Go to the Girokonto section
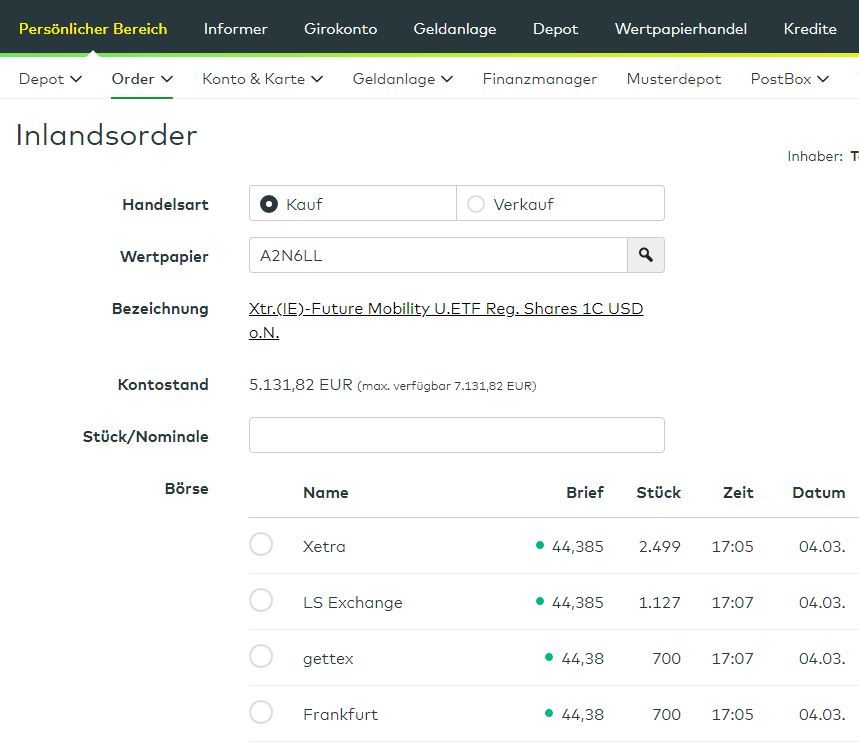 (x=340, y=29)
